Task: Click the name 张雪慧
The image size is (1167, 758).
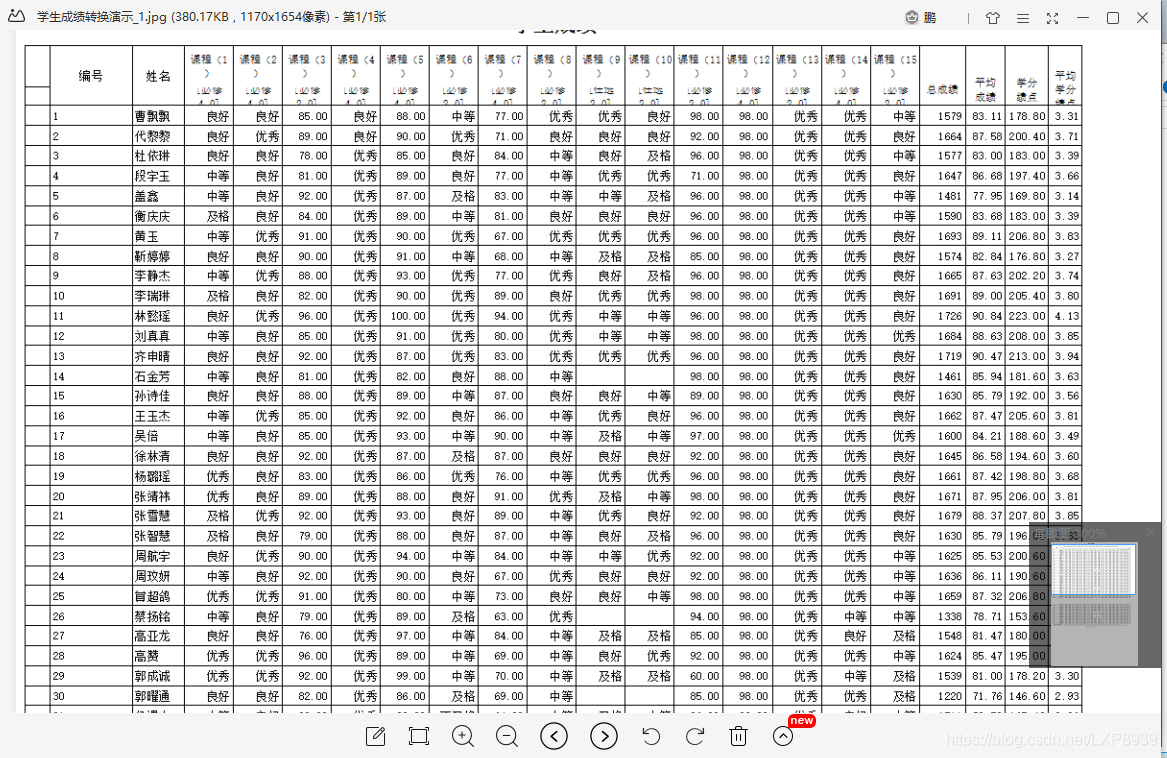Action: tap(153, 515)
